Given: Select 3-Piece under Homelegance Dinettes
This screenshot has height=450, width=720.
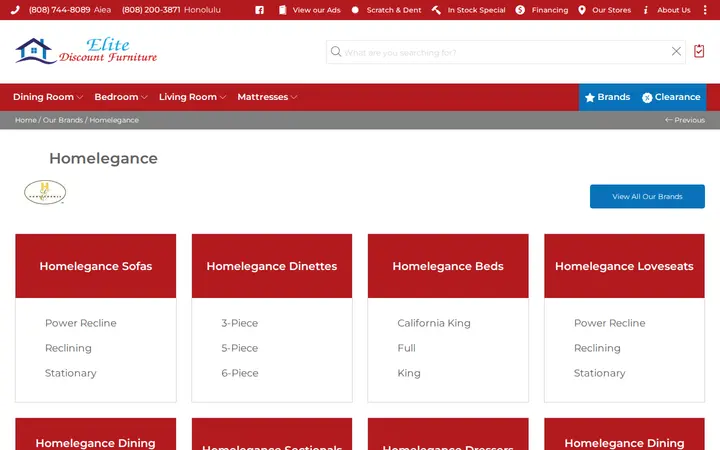Looking at the screenshot, I should coord(240,323).
